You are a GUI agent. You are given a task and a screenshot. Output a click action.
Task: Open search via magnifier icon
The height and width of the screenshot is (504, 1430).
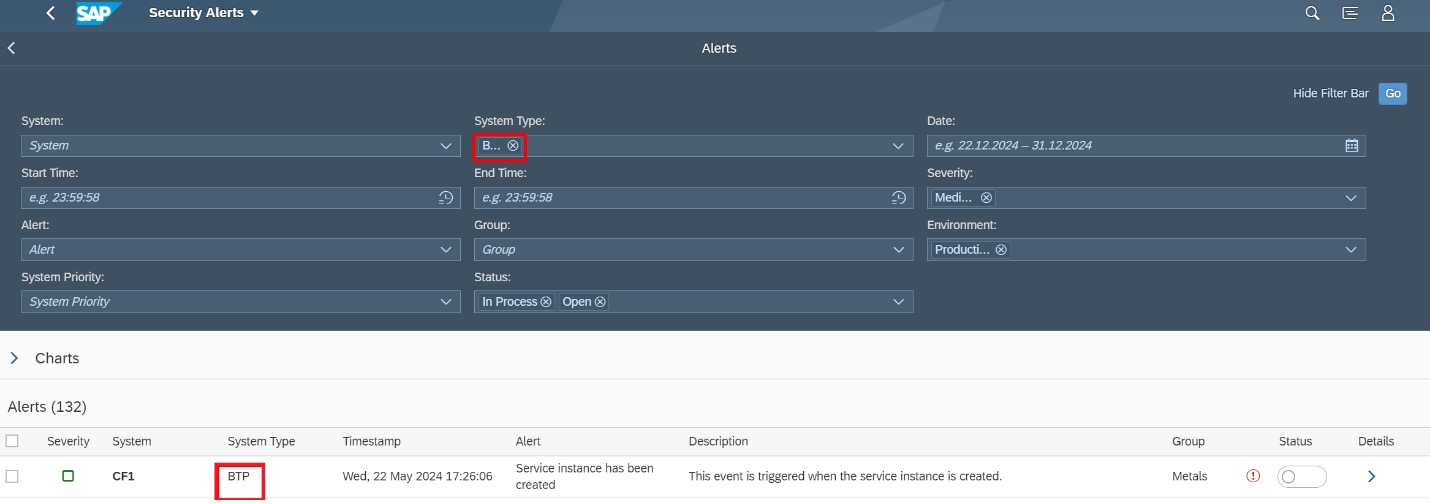1312,14
